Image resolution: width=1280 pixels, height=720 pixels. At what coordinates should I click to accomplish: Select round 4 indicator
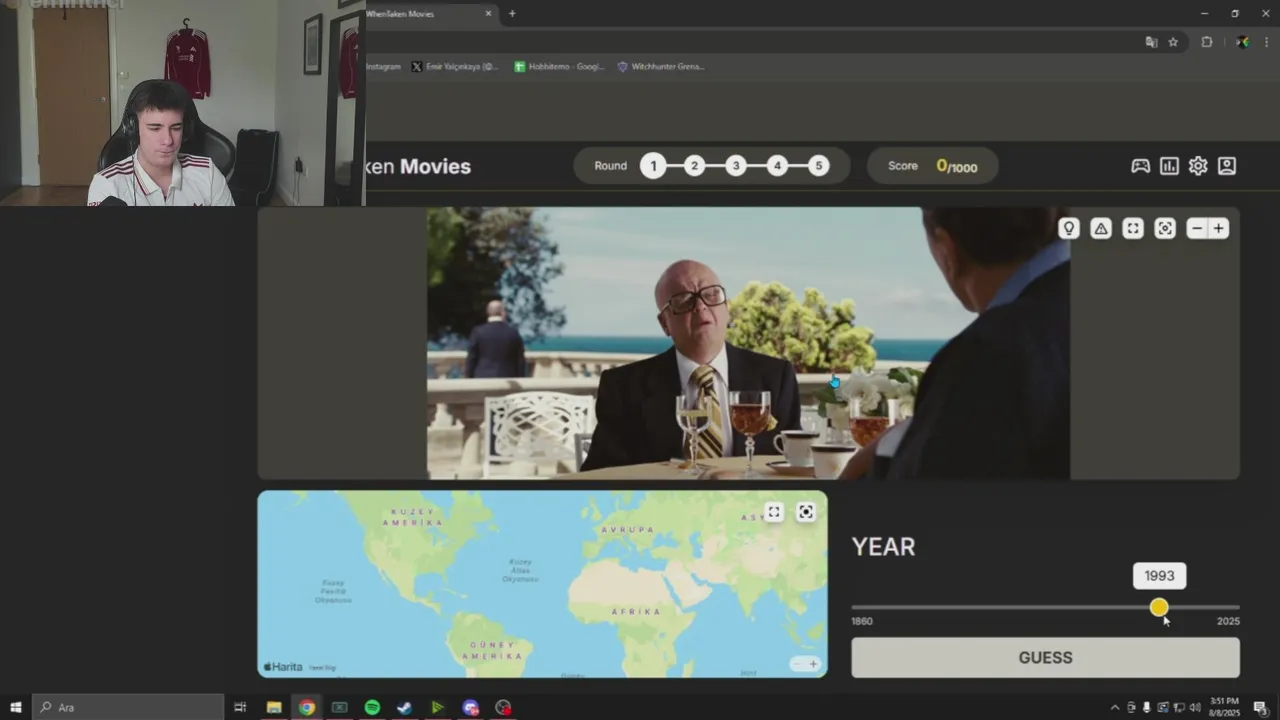click(777, 166)
